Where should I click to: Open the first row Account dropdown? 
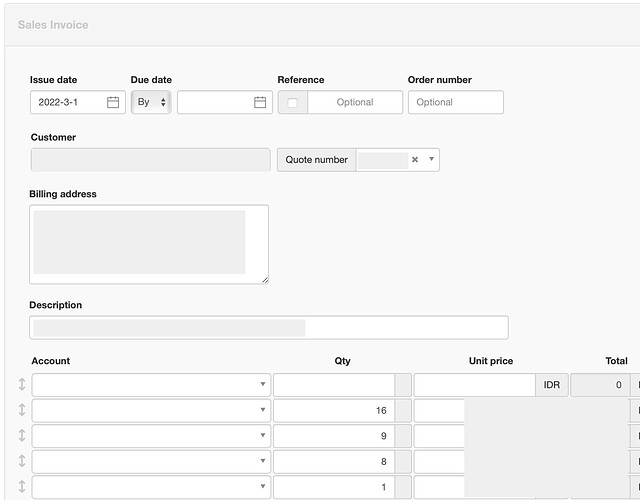click(151, 385)
